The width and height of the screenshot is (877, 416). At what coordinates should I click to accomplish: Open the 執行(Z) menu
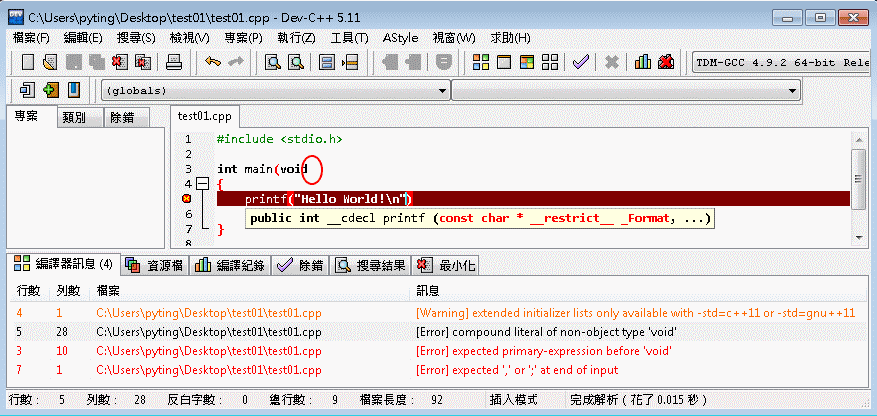tap(296, 37)
